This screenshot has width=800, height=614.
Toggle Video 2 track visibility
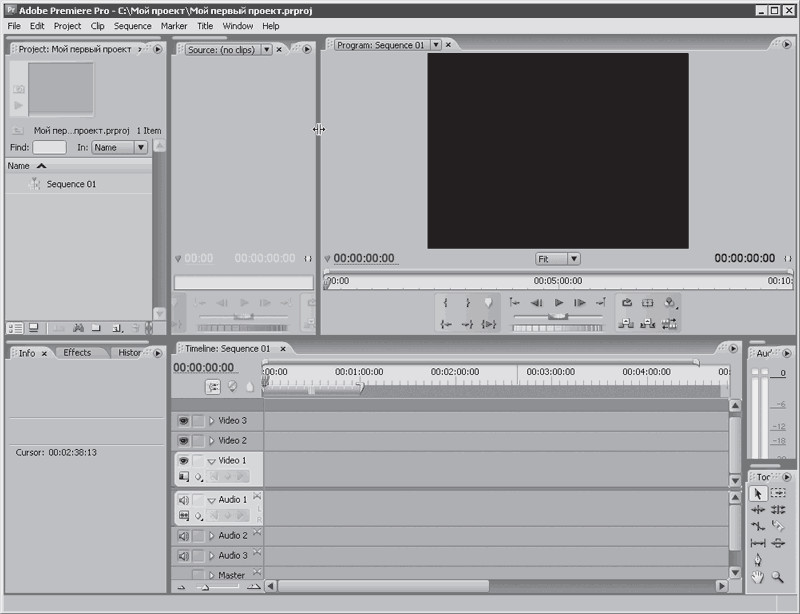[x=184, y=441]
